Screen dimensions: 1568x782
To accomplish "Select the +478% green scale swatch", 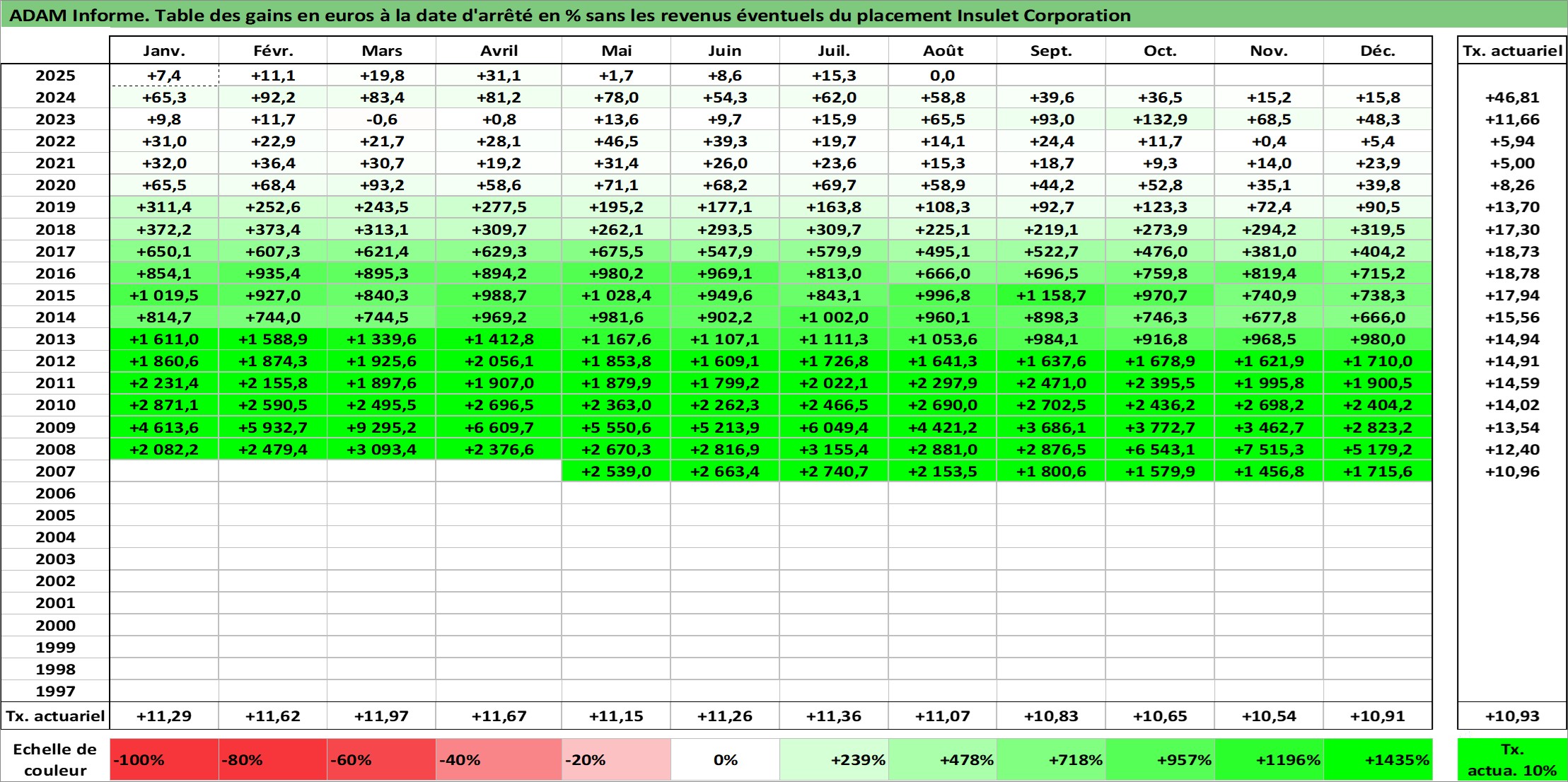I will (943, 760).
